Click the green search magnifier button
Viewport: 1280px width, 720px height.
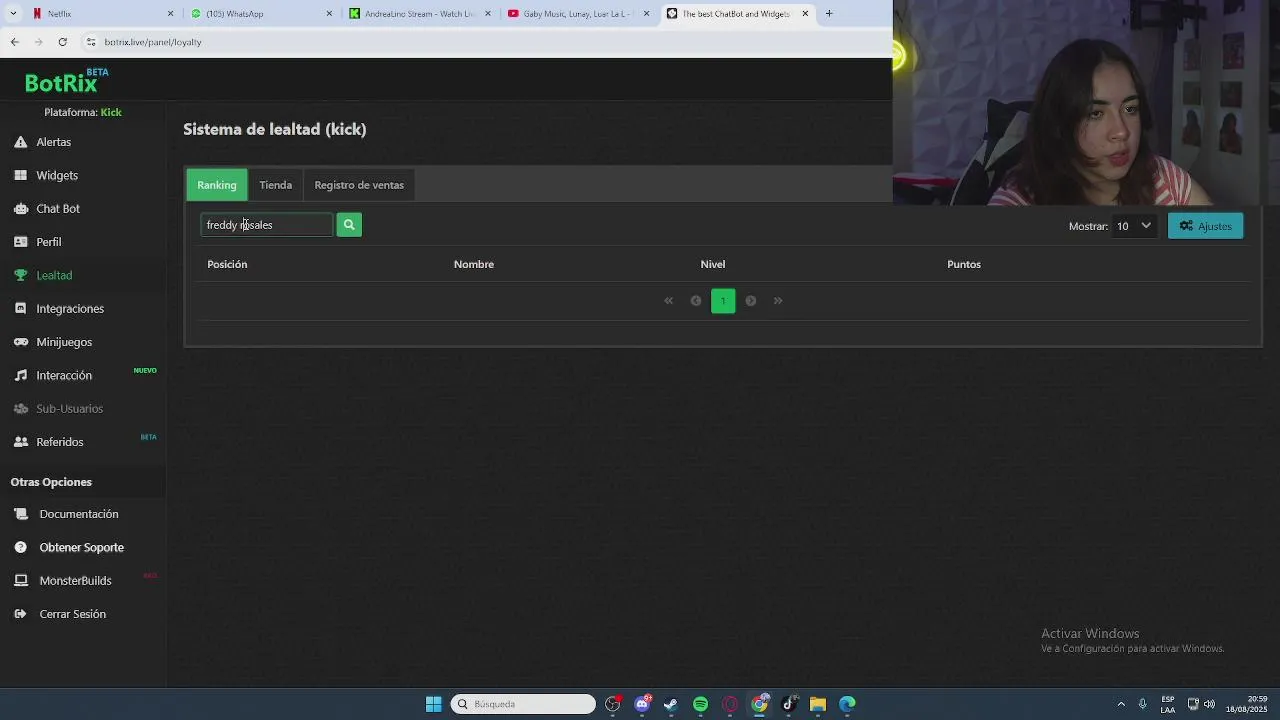pyautogui.click(x=349, y=225)
